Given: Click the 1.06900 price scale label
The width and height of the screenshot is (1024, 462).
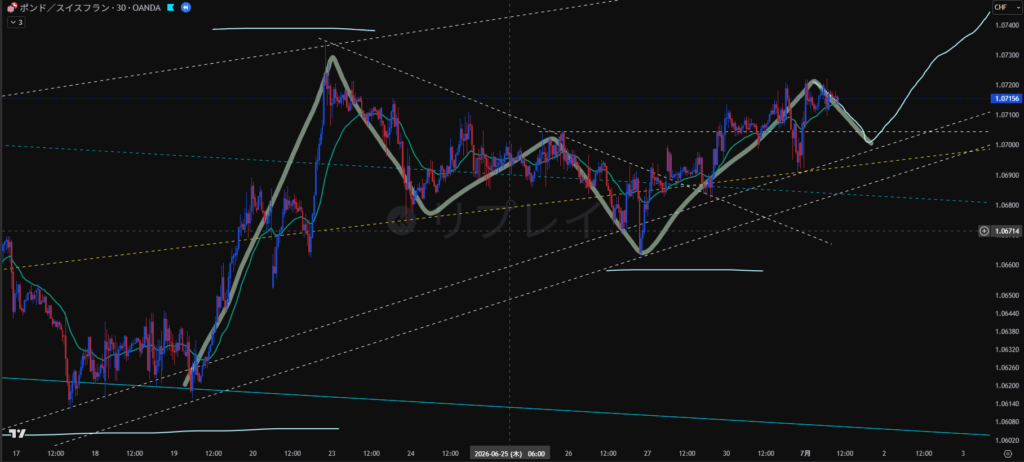Looking at the screenshot, I should (1006, 175).
